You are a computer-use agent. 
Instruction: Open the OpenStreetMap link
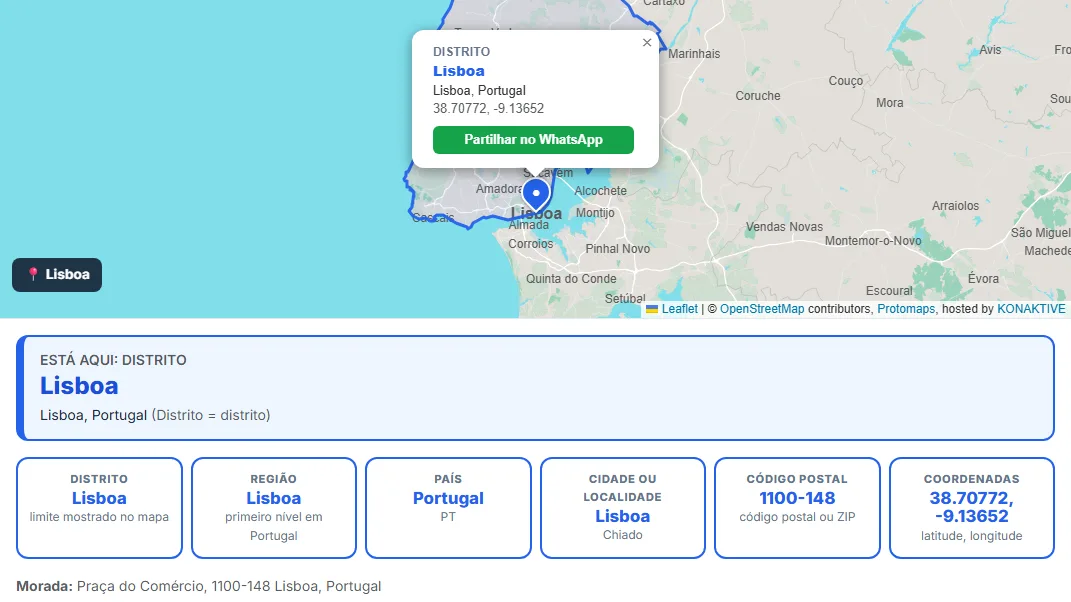tap(762, 309)
